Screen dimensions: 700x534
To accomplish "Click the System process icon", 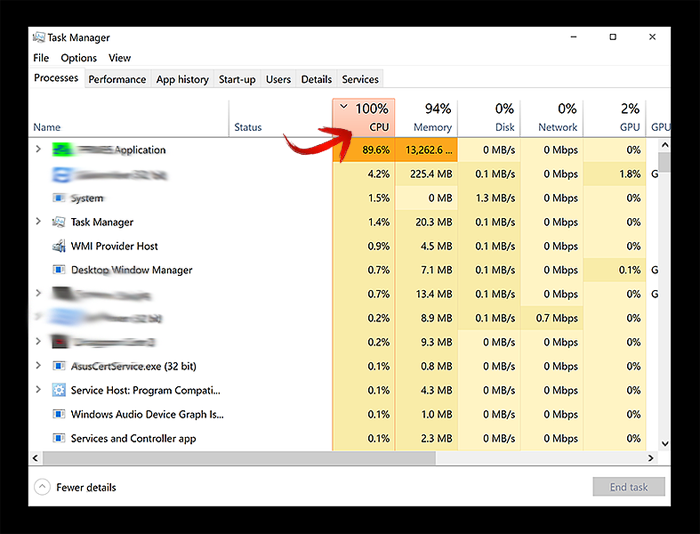I will pos(58,198).
